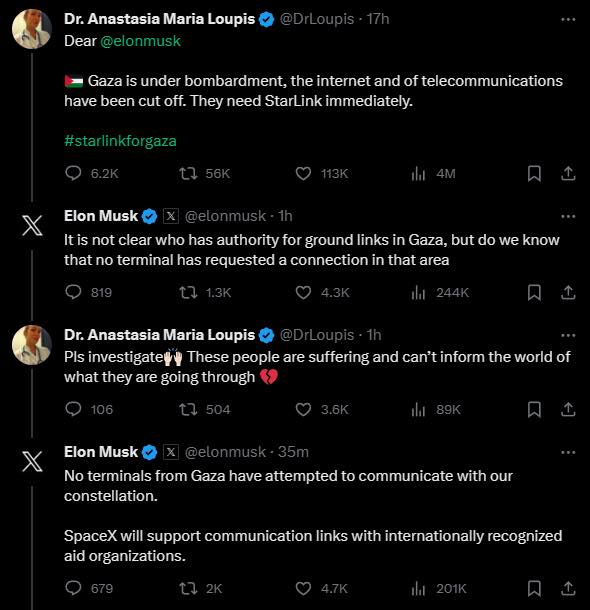
Task: Open more options on Elon Musk's 1h reply
Action: [x=568, y=216]
